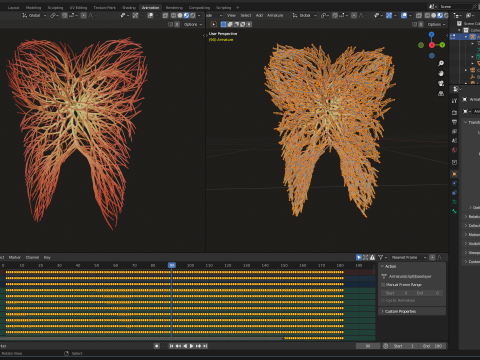Image resolution: width=480 pixels, height=360 pixels.
Task: Open Options dropdown in left viewport
Action: [x=193, y=24]
